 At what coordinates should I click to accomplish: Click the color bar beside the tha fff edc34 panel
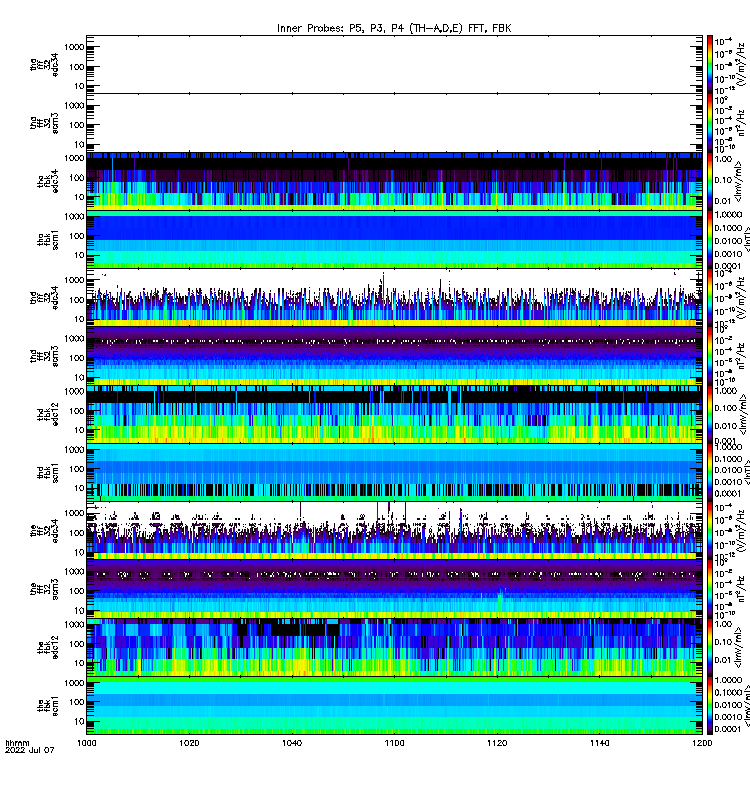click(x=710, y=64)
